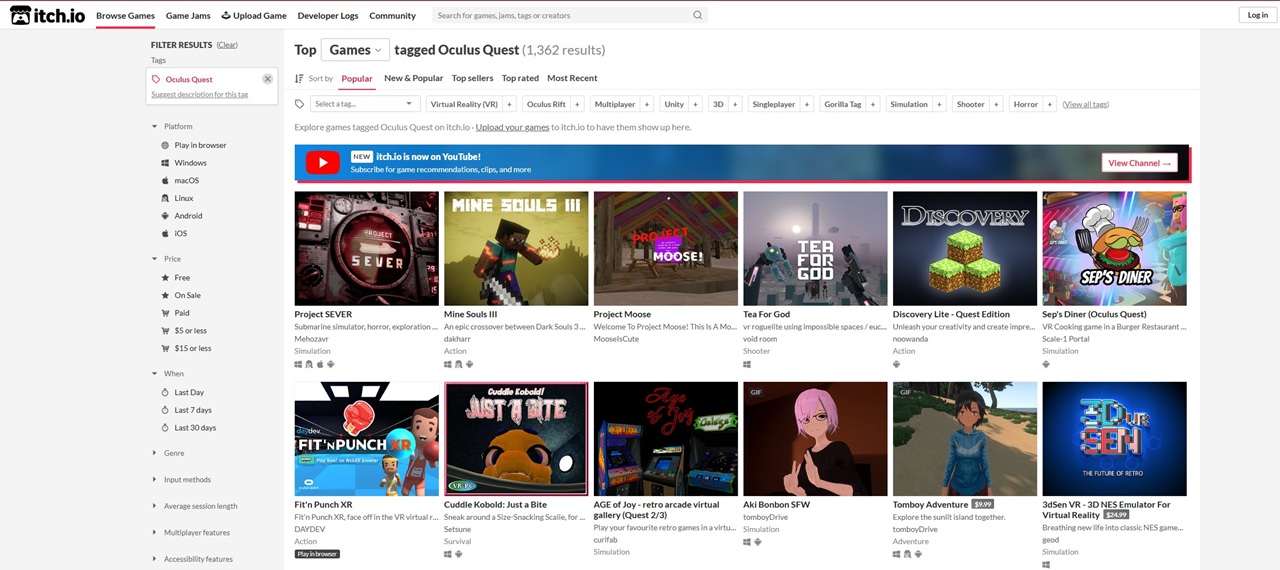1280x570 pixels.
Task: Open the Games category dropdown
Action: [355, 50]
